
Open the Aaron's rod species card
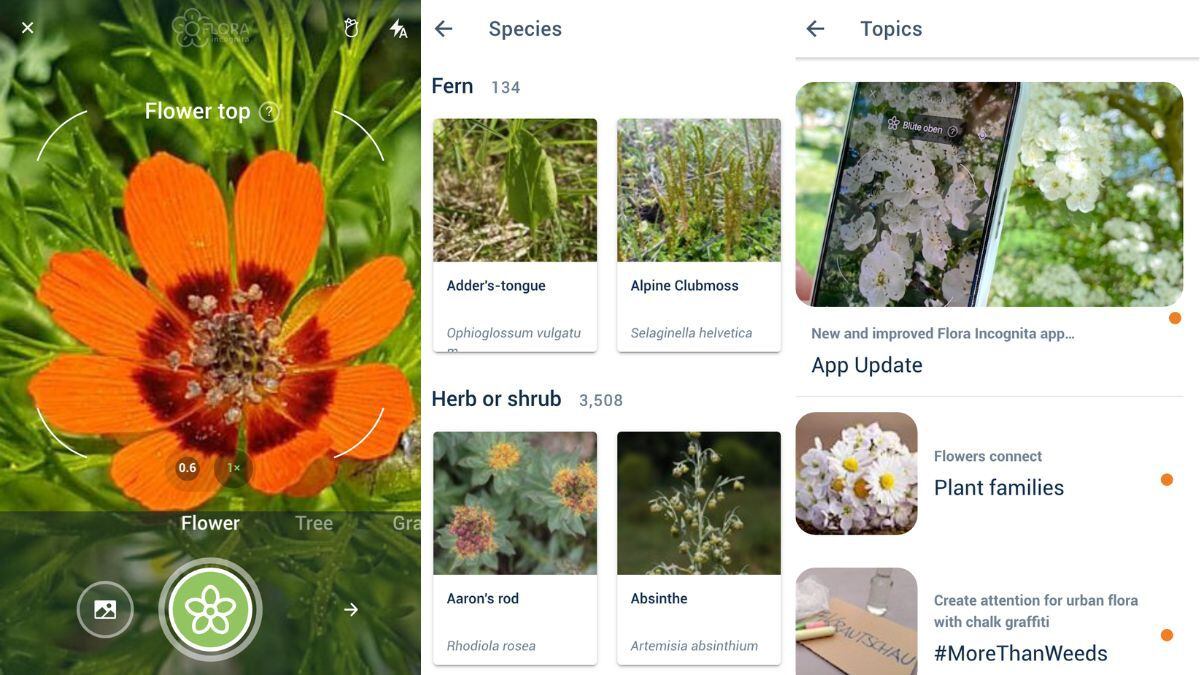coord(515,548)
